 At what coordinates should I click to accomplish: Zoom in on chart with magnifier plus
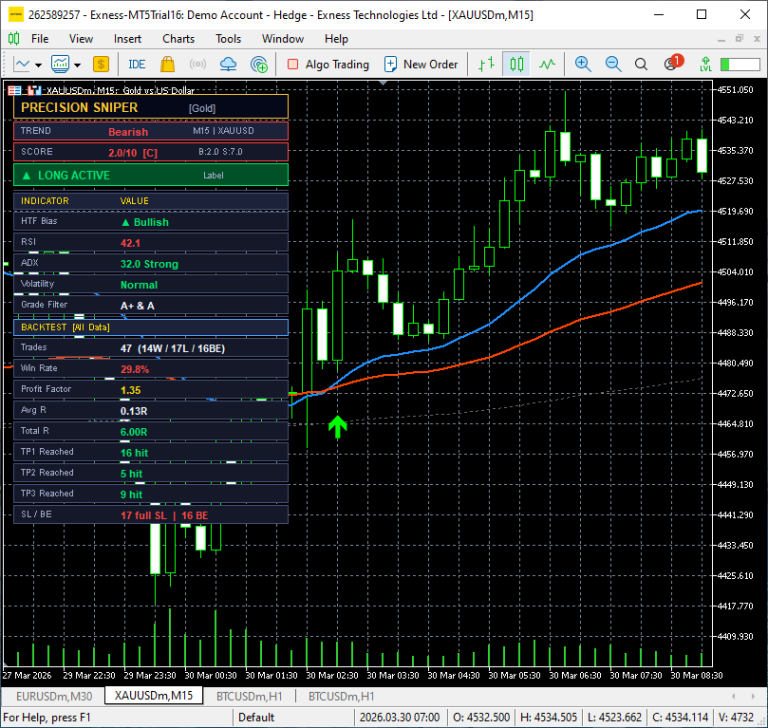coord(582,64)
